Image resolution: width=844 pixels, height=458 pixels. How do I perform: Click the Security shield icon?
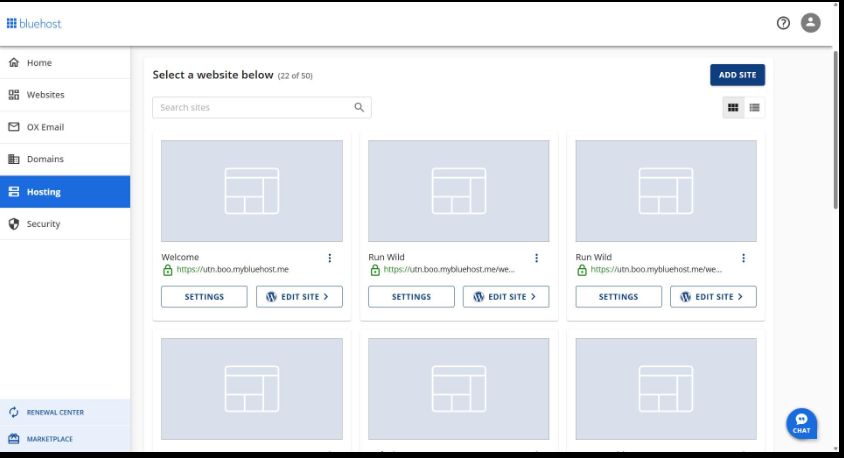click(14, 224)
